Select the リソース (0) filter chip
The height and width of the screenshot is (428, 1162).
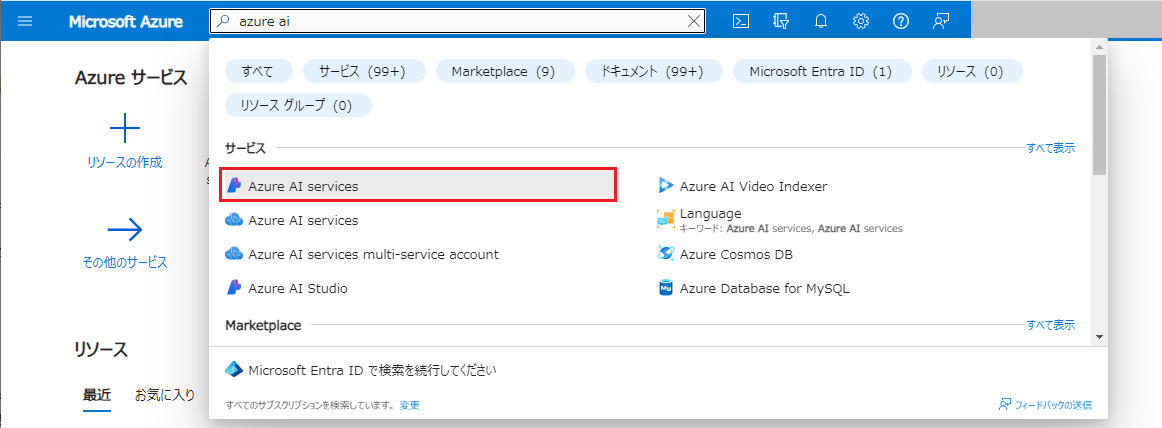(972, 71)
